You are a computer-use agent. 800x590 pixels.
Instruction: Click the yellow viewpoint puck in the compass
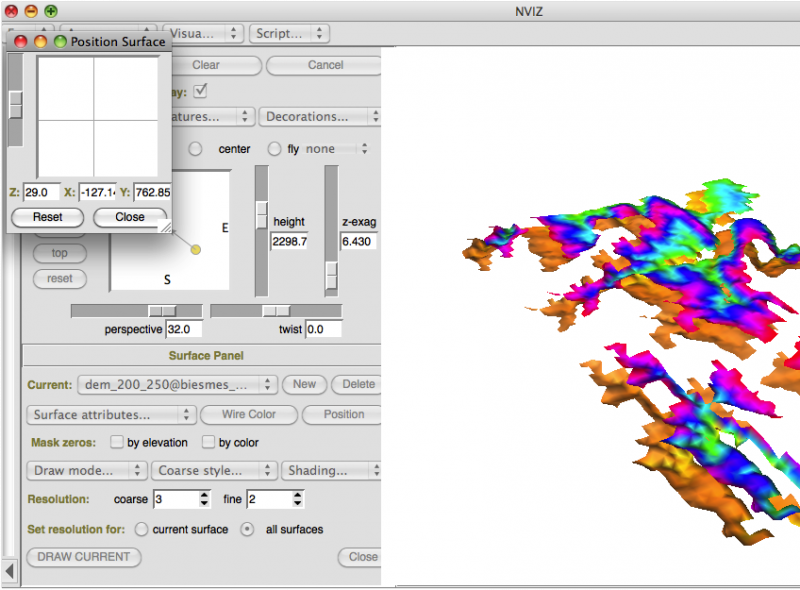(x=196, y=248)
